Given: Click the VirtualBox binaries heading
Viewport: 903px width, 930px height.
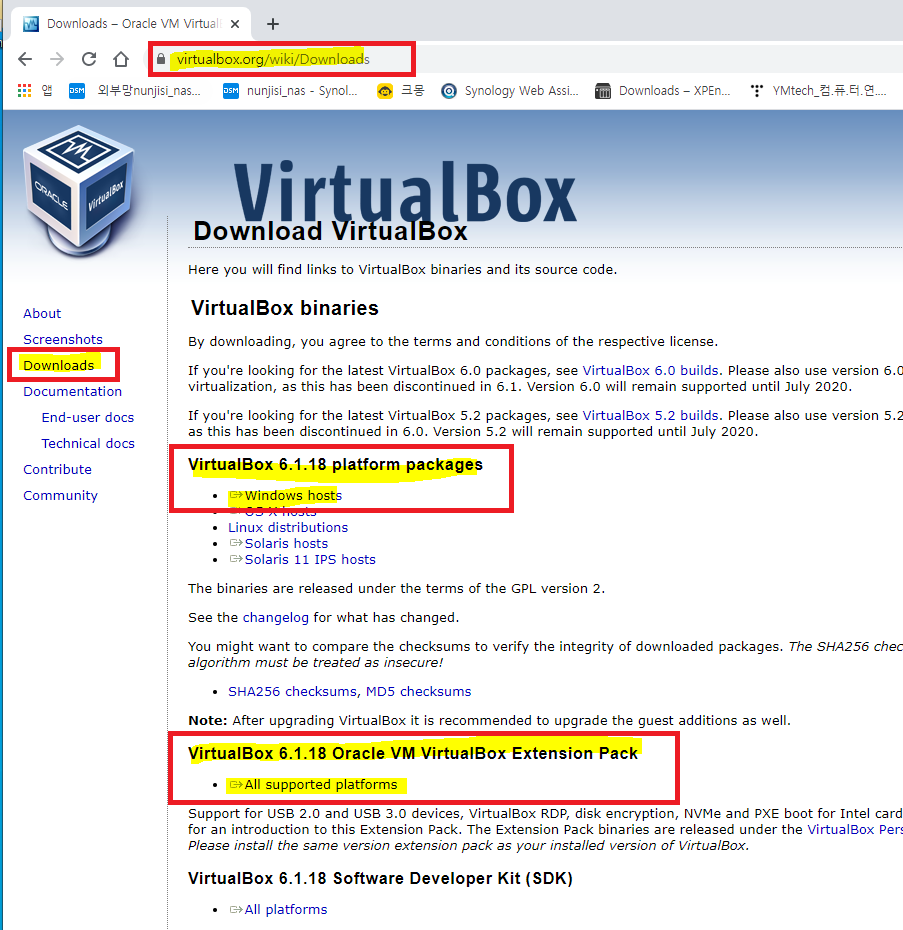Looking at the screenshot, I should [x=285, y=308].
